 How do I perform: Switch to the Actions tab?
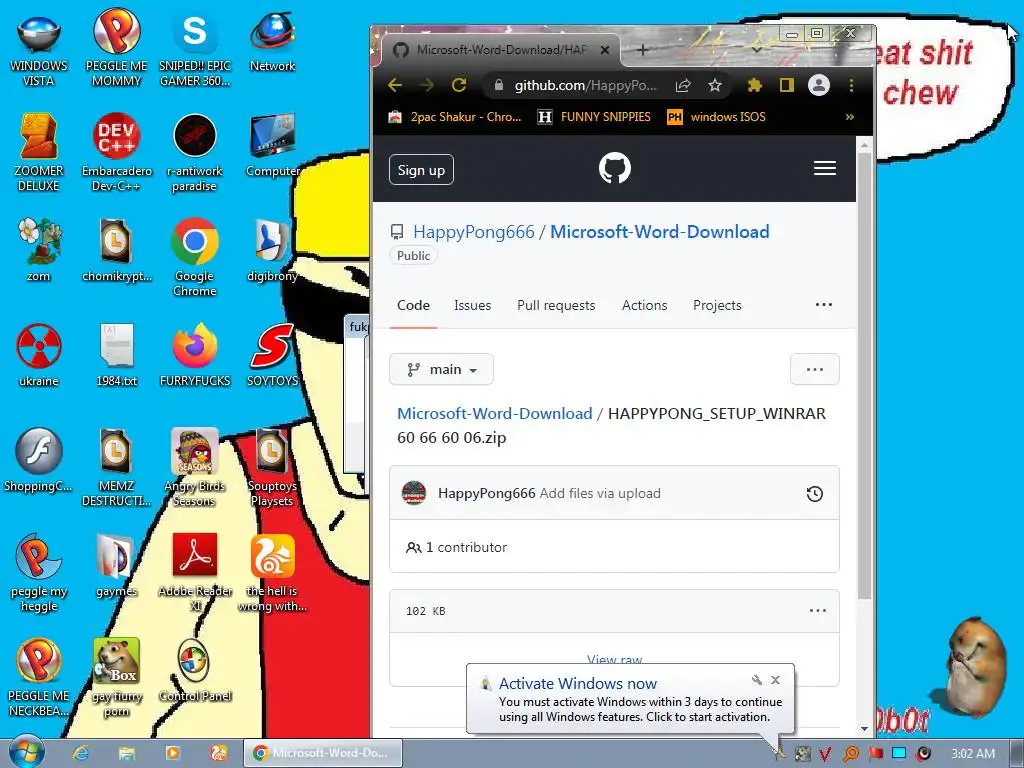pyautogui.click(x=645, y=306)
